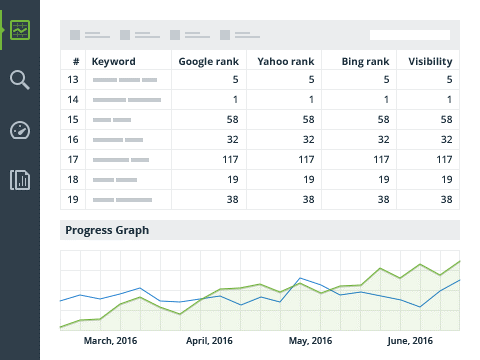Click Google rank value 58 in row 15
Image resolution: width=480 pixels, height=360 pixels.
click(233, 120)
